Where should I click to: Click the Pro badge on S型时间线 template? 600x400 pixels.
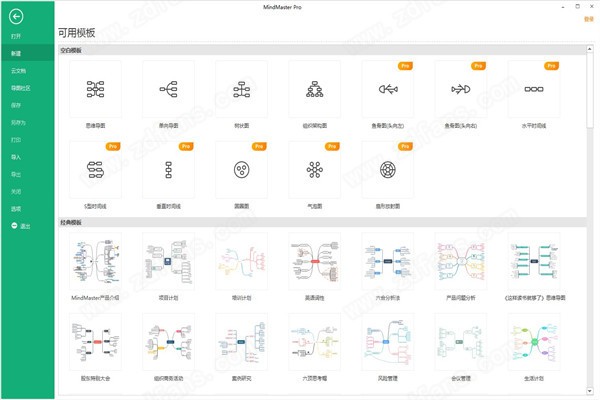click(x=113, y=146)
